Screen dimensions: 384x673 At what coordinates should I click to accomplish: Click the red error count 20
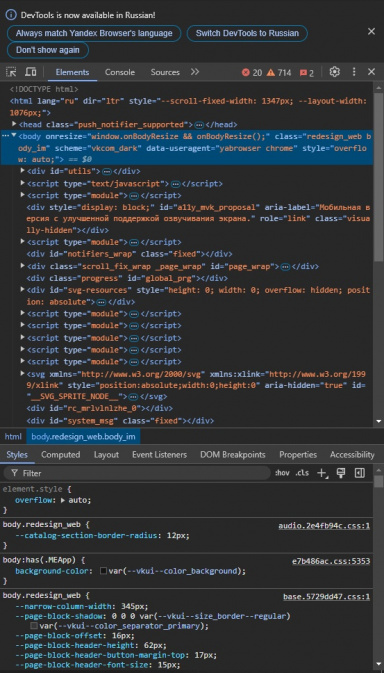252,73
